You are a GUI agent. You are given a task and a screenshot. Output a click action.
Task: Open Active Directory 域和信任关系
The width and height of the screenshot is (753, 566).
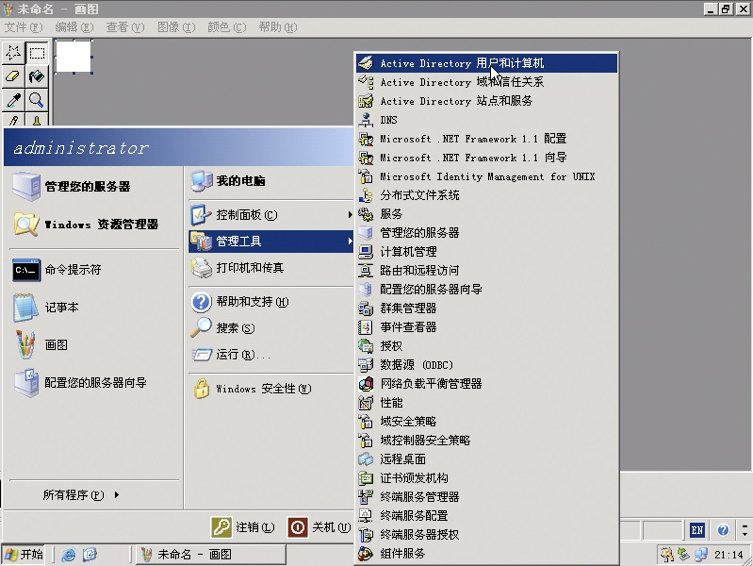point(486,82)
